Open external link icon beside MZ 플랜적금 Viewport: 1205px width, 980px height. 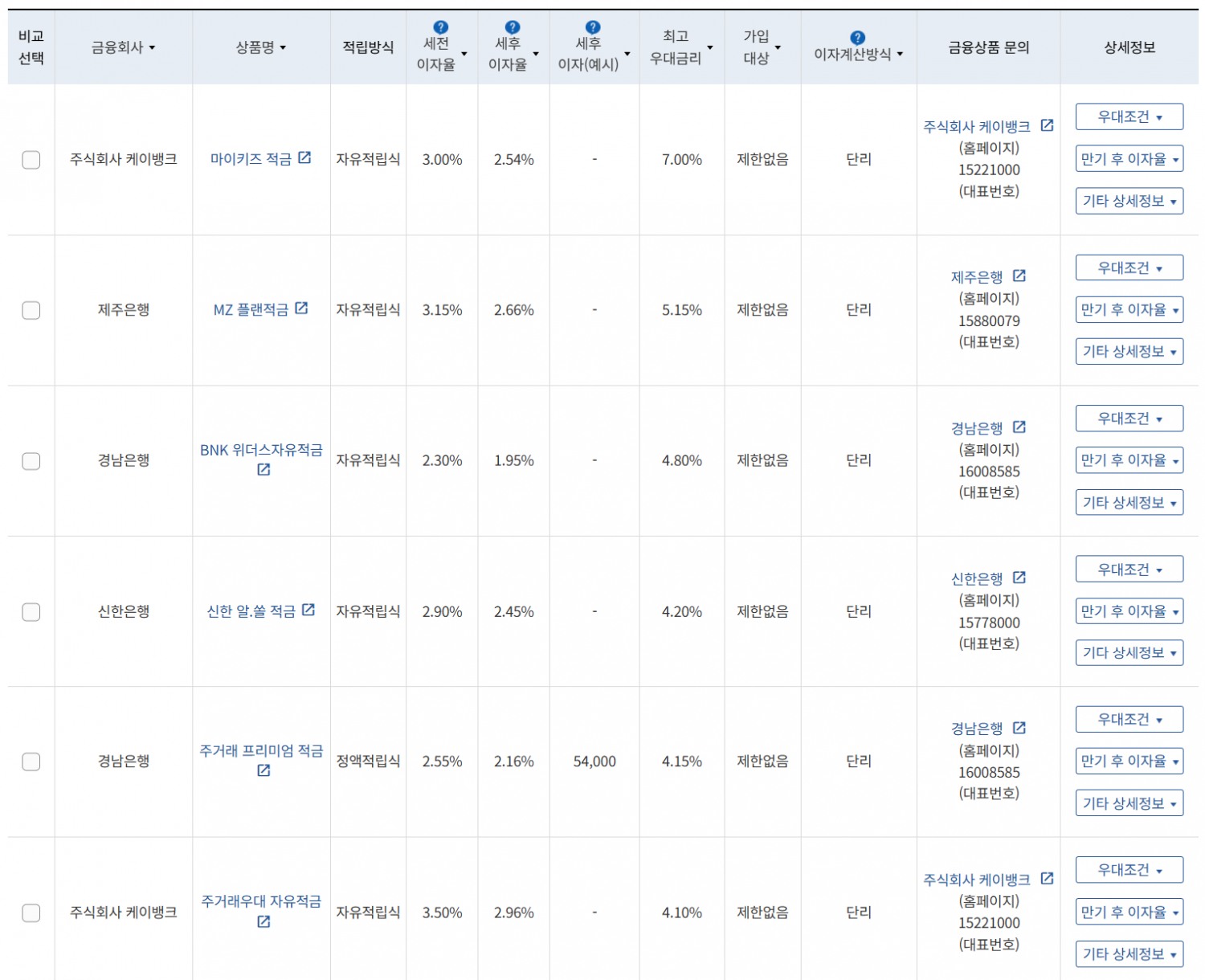[x=301, y=308]
